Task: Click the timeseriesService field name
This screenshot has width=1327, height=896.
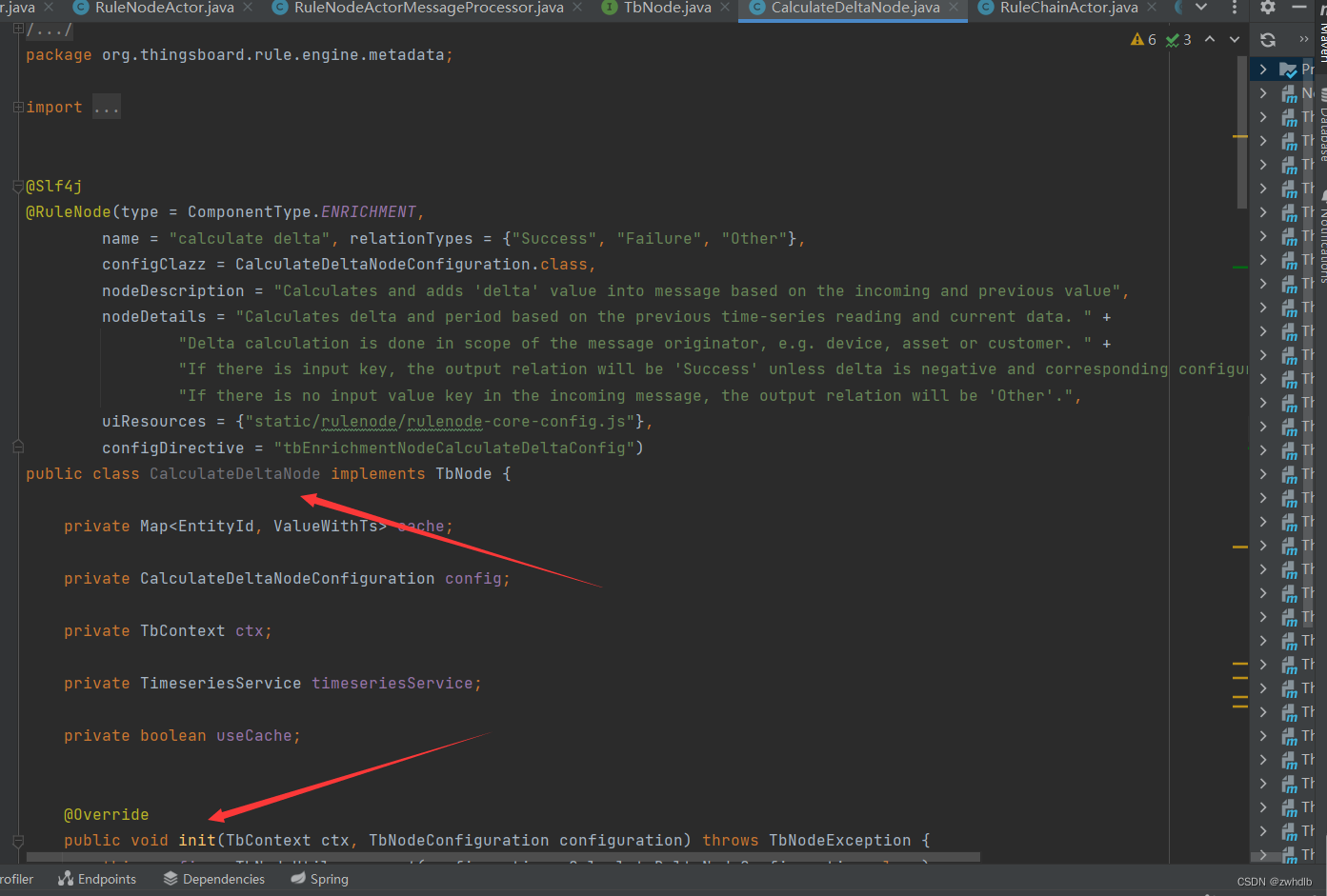Action: [392, 684]
